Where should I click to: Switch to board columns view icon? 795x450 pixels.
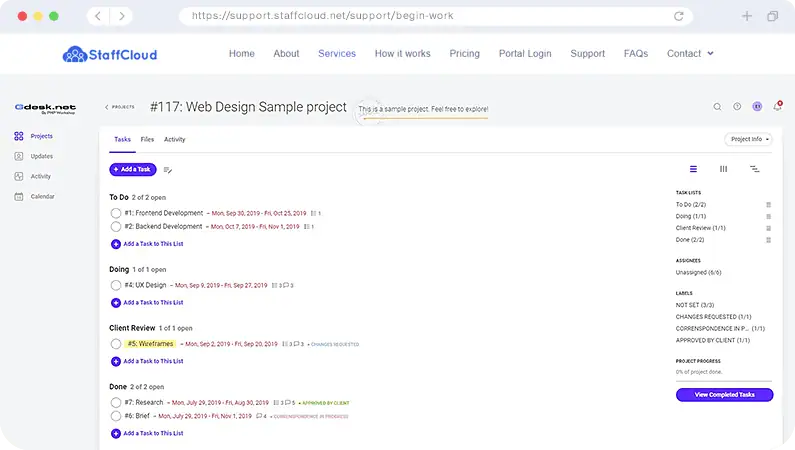click(x=724, y=169)
